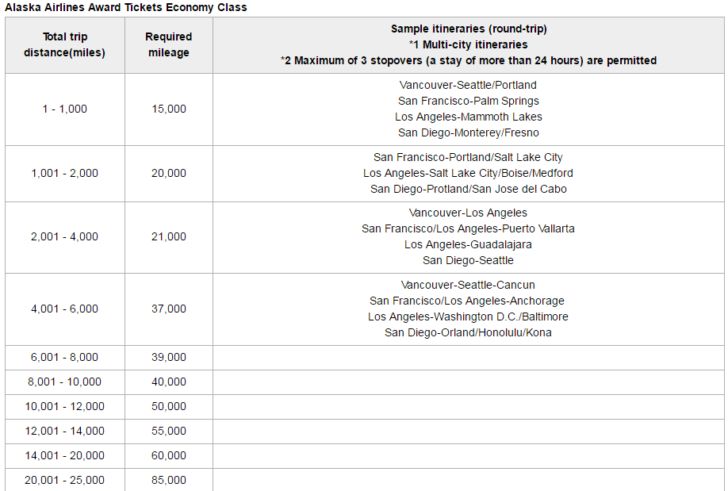The width and height of the screenshot is (728, 491).
Task: Click the "21,000" mileage cell
Action: [169, 237]
